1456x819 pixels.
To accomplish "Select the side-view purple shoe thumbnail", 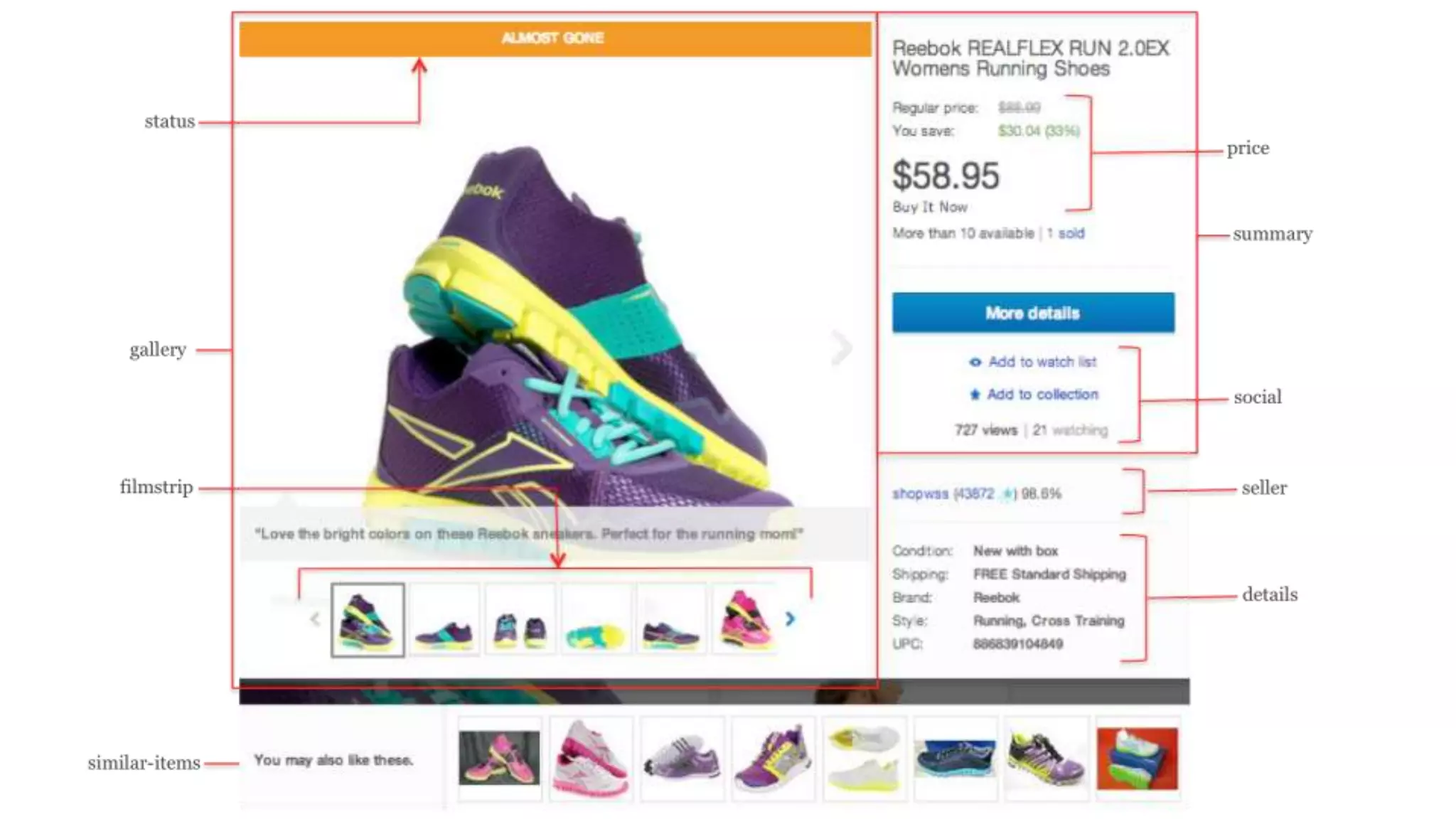I will [444, 619].
